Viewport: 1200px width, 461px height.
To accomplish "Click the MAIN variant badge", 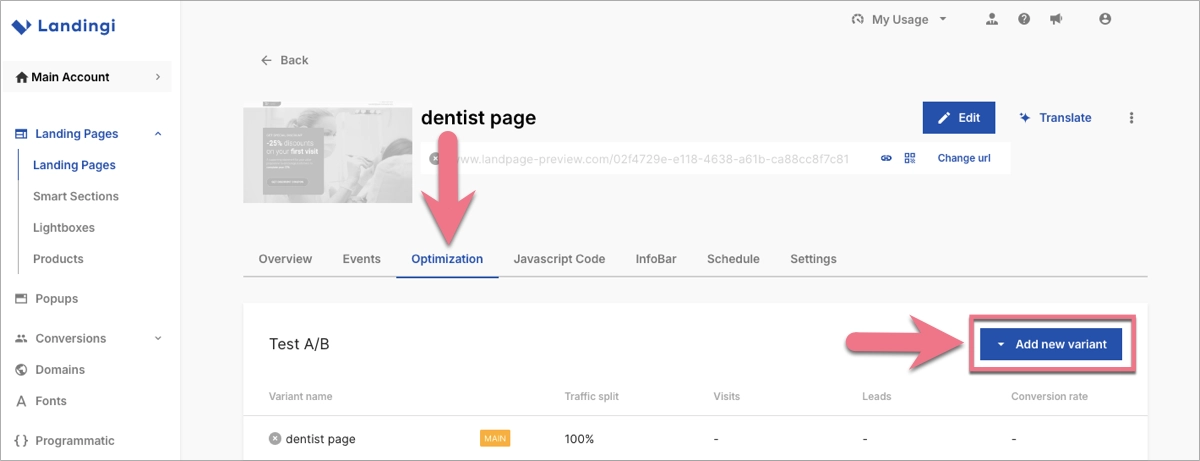I will pos(495,438).
